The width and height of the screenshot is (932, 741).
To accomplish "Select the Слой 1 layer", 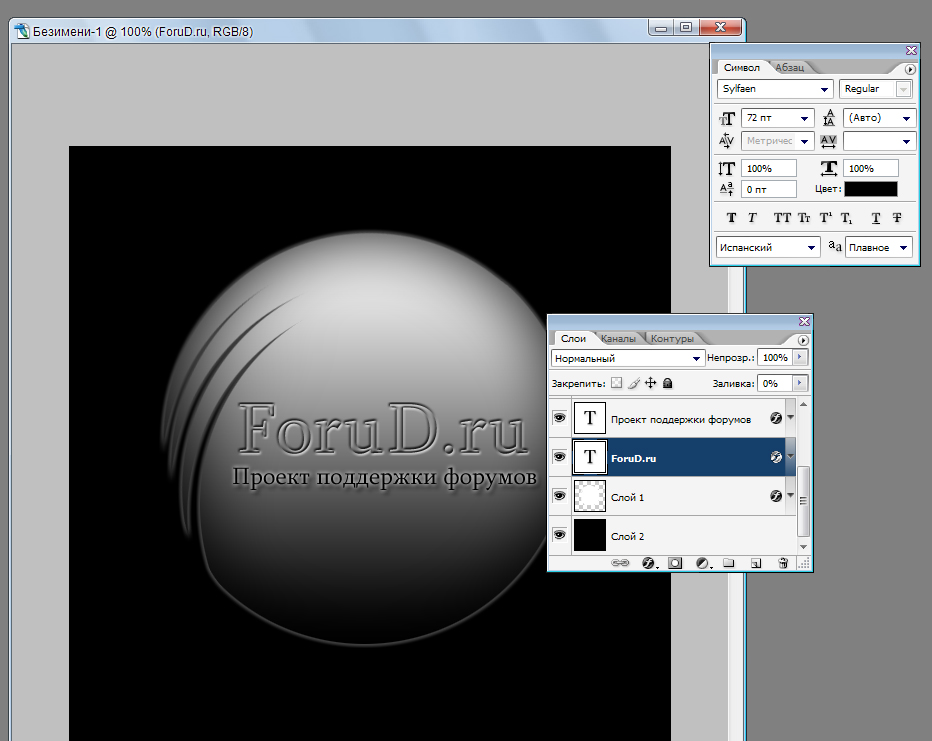I will click(680, 497).
